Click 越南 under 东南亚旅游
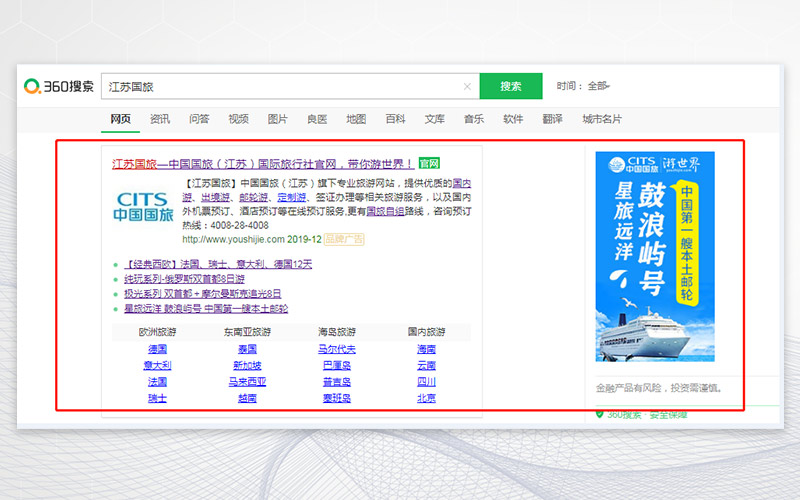The width and height of the screenshot is (800, 500). [x=247, y=398]
